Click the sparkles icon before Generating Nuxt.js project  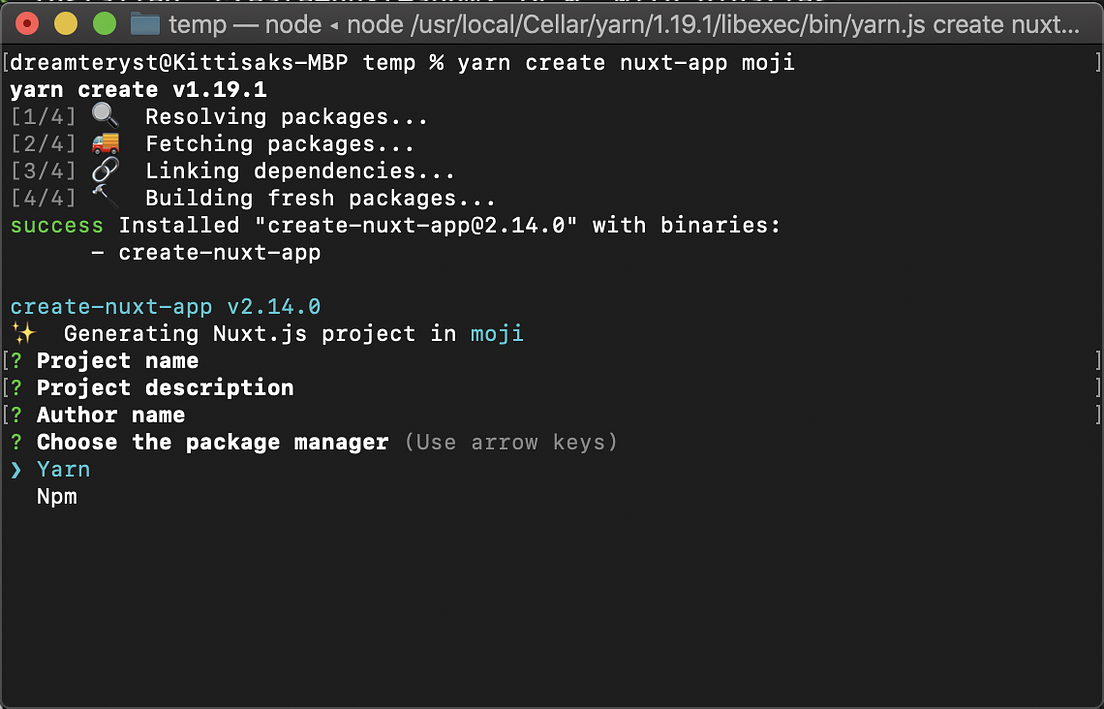[x=25, y=333]
